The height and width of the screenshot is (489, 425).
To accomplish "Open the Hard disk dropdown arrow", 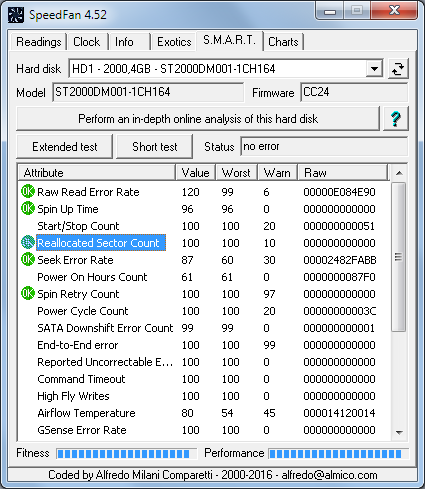I will coord(374,69).
